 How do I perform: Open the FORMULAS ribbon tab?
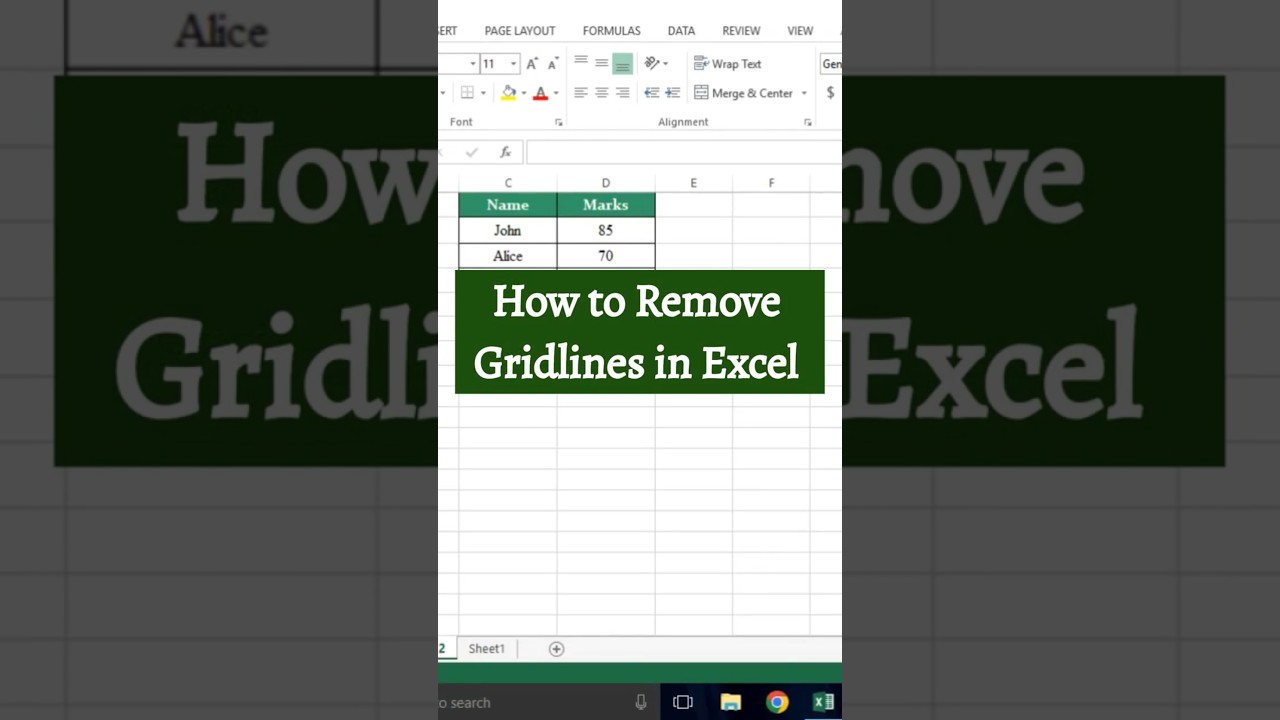pos(612,31)
